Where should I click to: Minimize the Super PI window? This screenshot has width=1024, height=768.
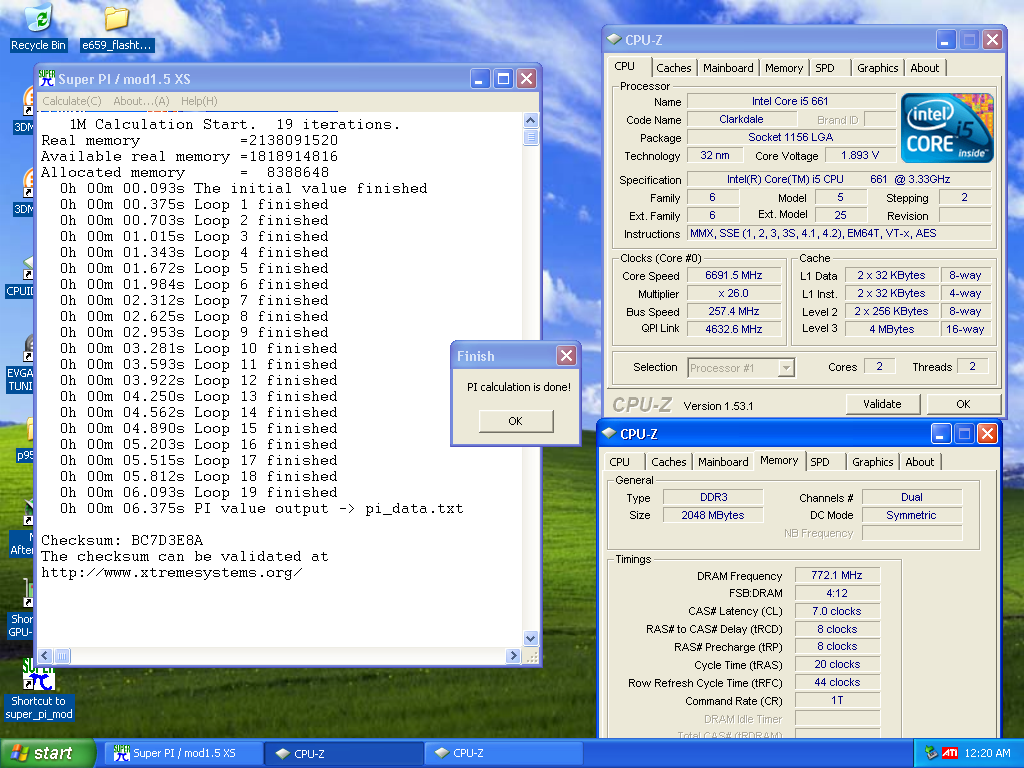click(x=480, y=79)
